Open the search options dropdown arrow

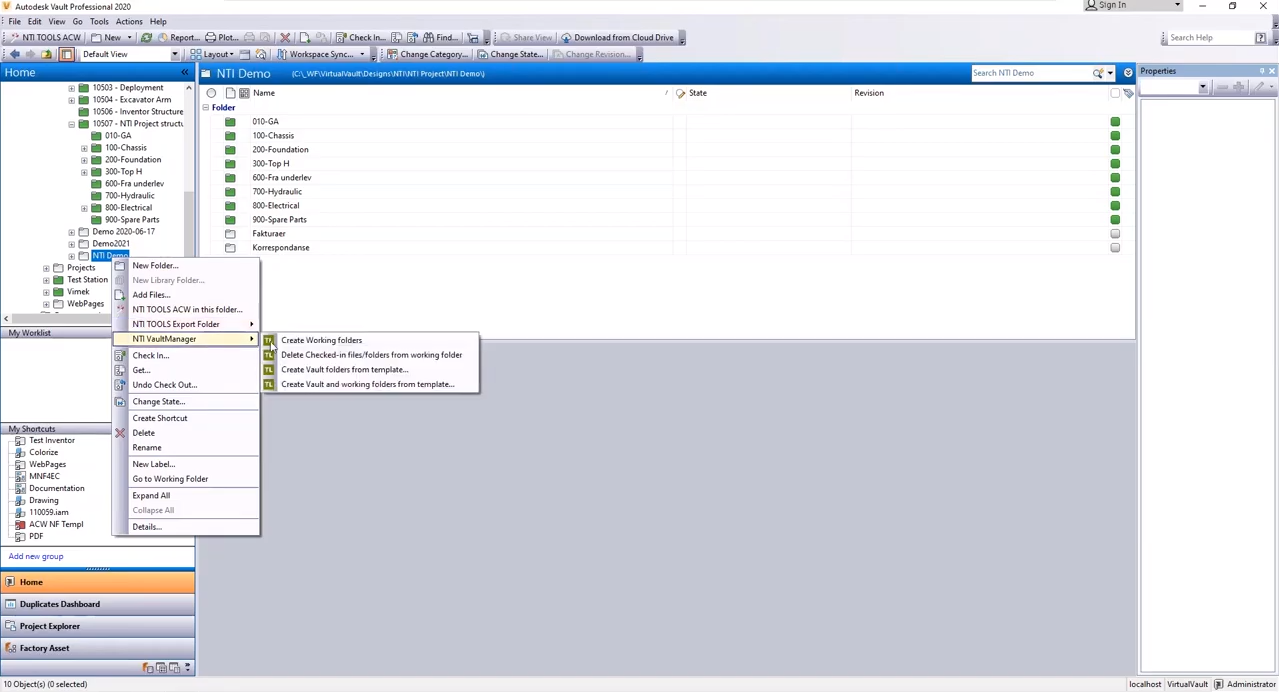click(x=1110, y=73)
